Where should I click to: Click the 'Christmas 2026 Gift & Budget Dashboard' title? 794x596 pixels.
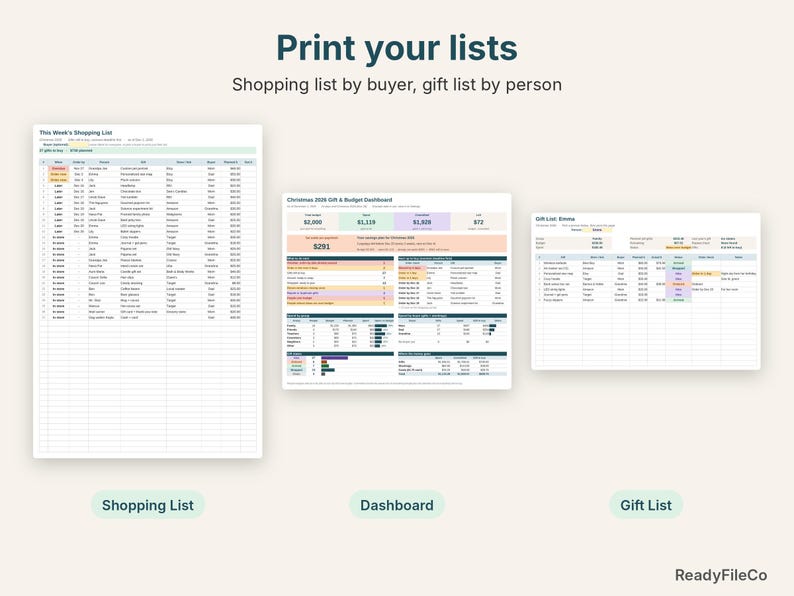[x=339, y=200]
